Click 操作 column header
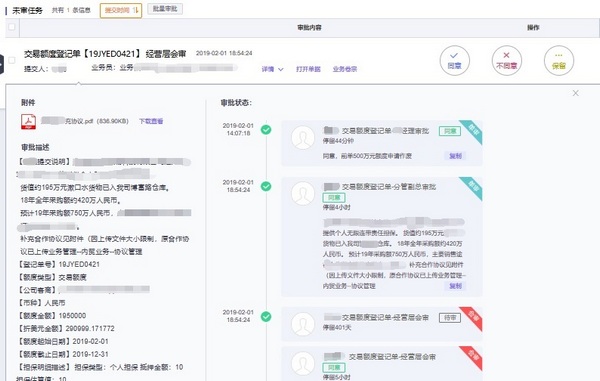This screenshot has width=600, height=381. tap(533, 28)
